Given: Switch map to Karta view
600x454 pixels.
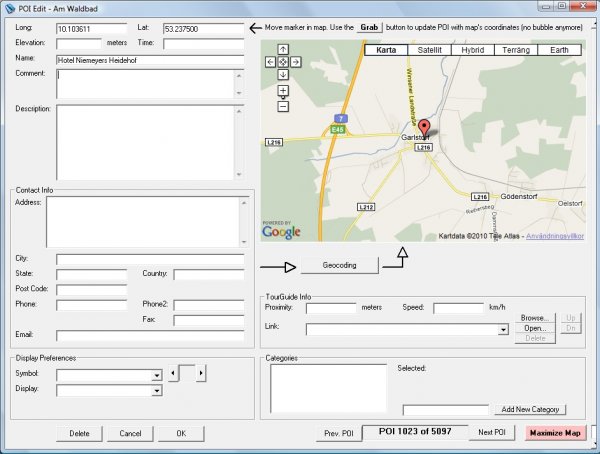Looking at the screenshot, I should [x=386, y=50].
